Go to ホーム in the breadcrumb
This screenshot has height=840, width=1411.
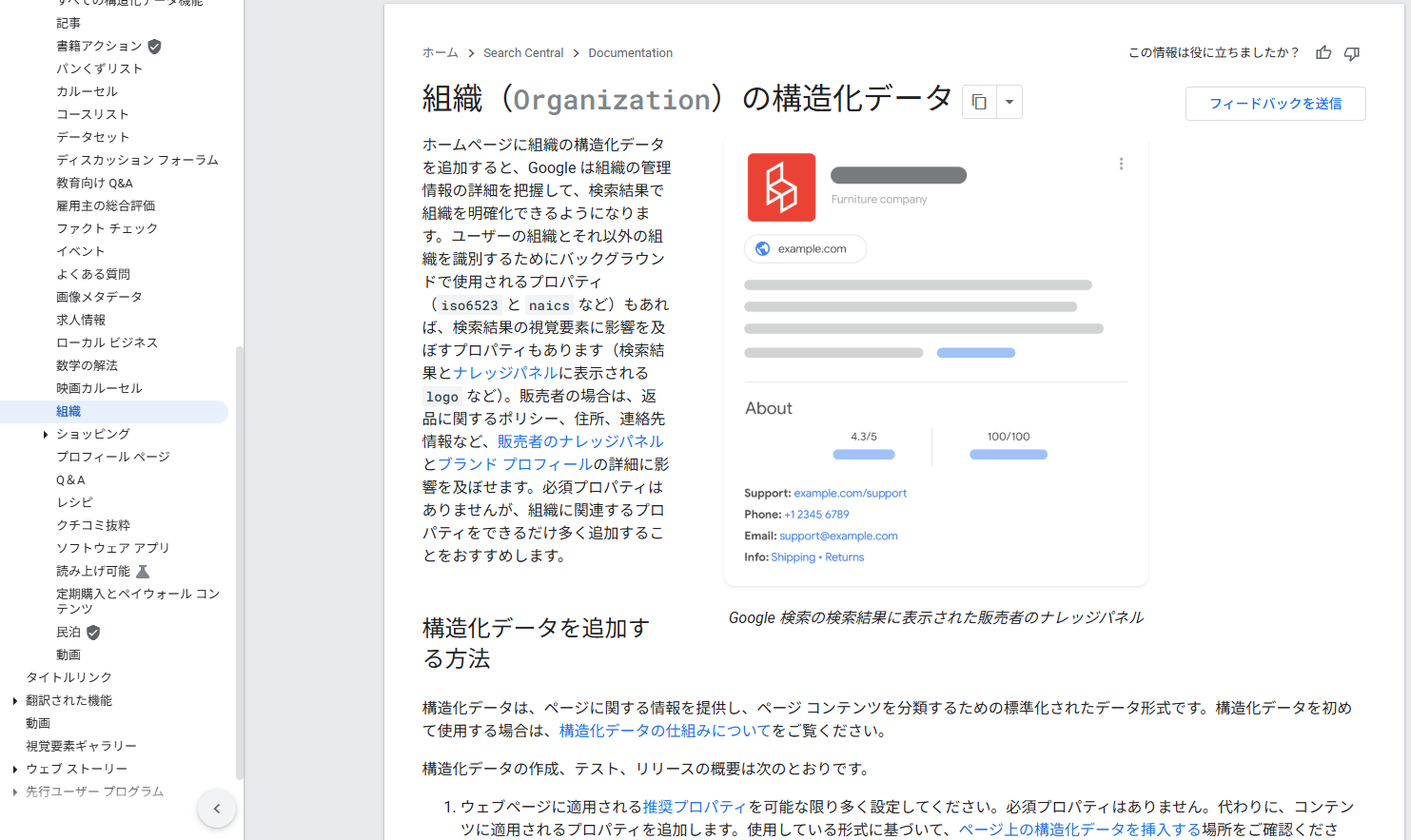(441, 53)
